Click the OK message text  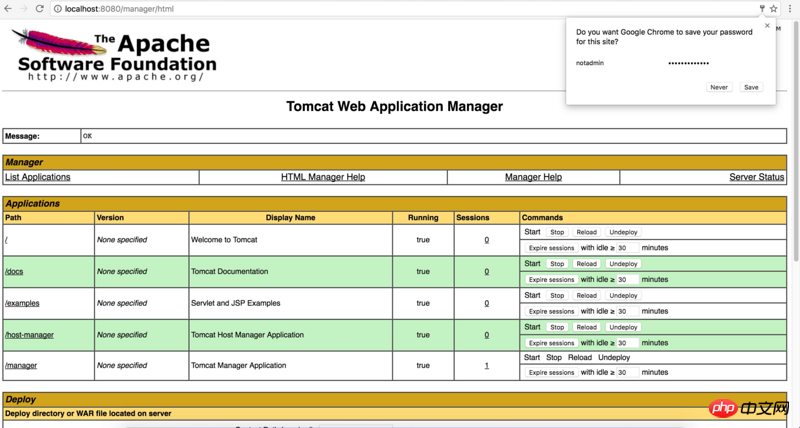tap(87, 136)
